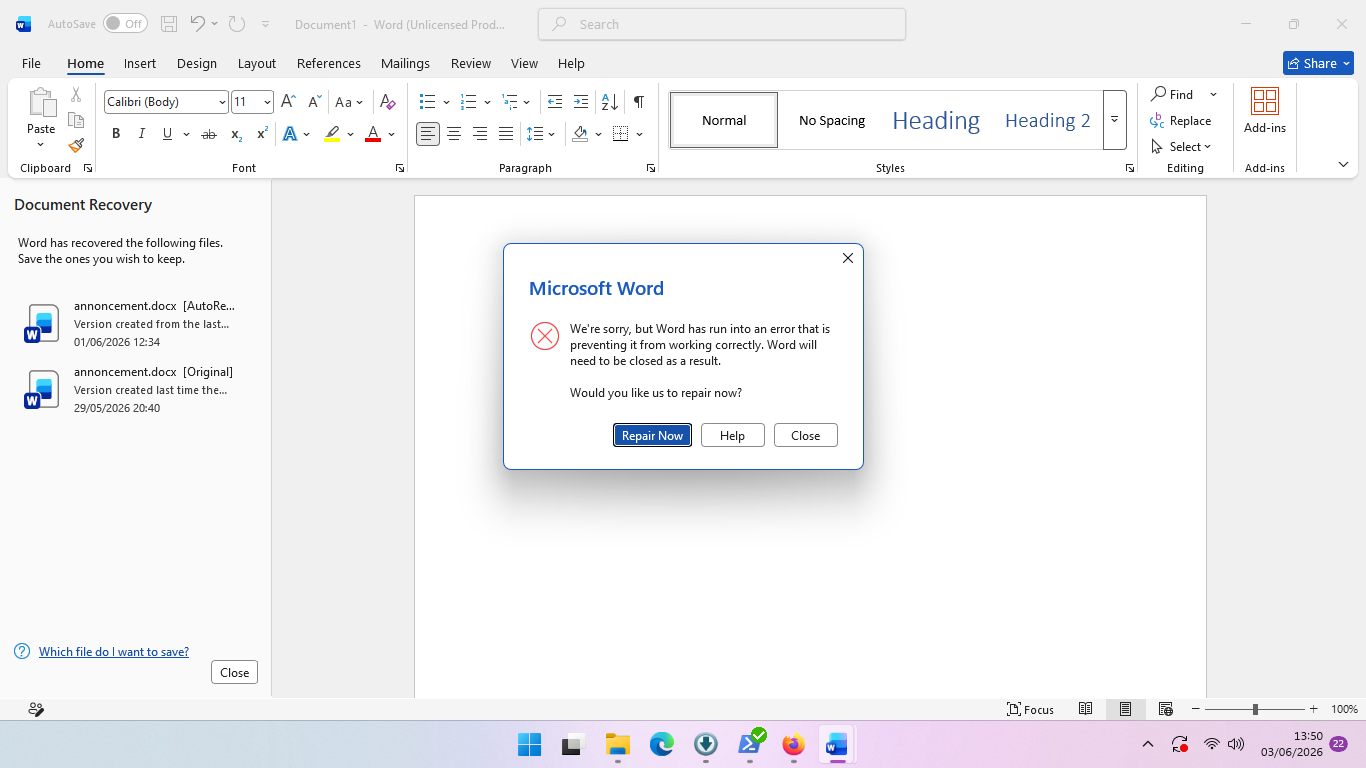Screen dimensions: 1366x768
Task: Expand the numbering list dropdown arrow
Action: [x=487, y=102]
